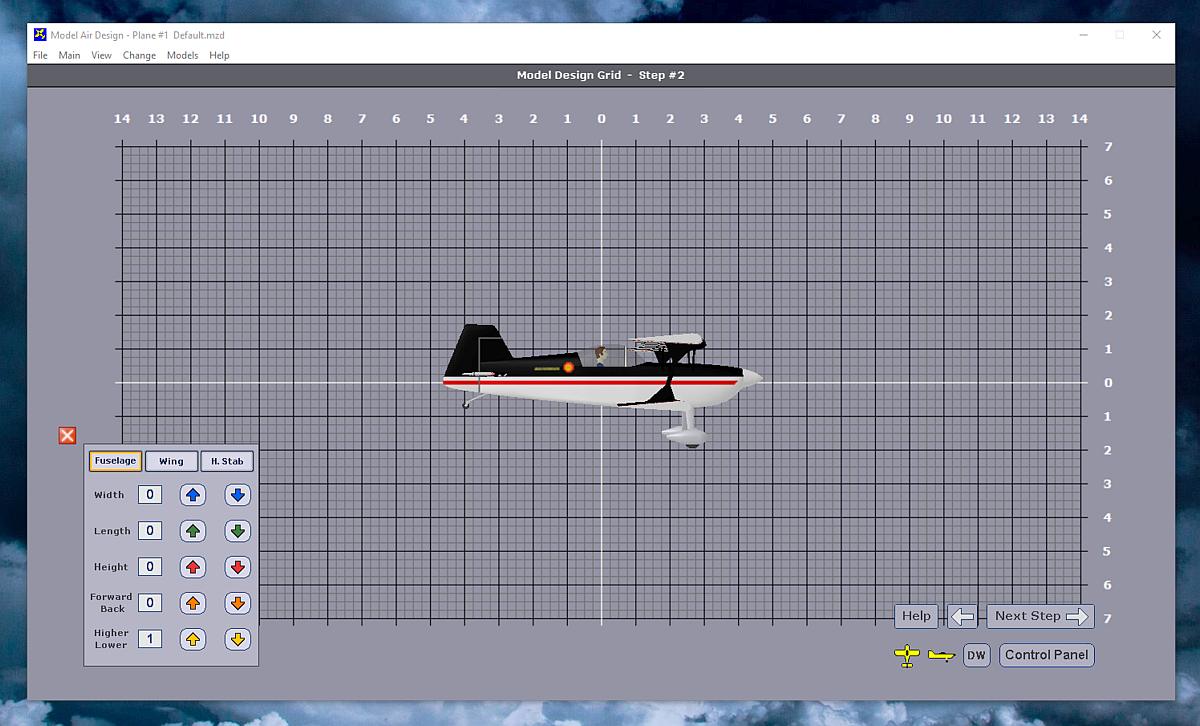Move fuselage back with orange down arrow
The image size is (1200, 726).
(x=237, y=603)
